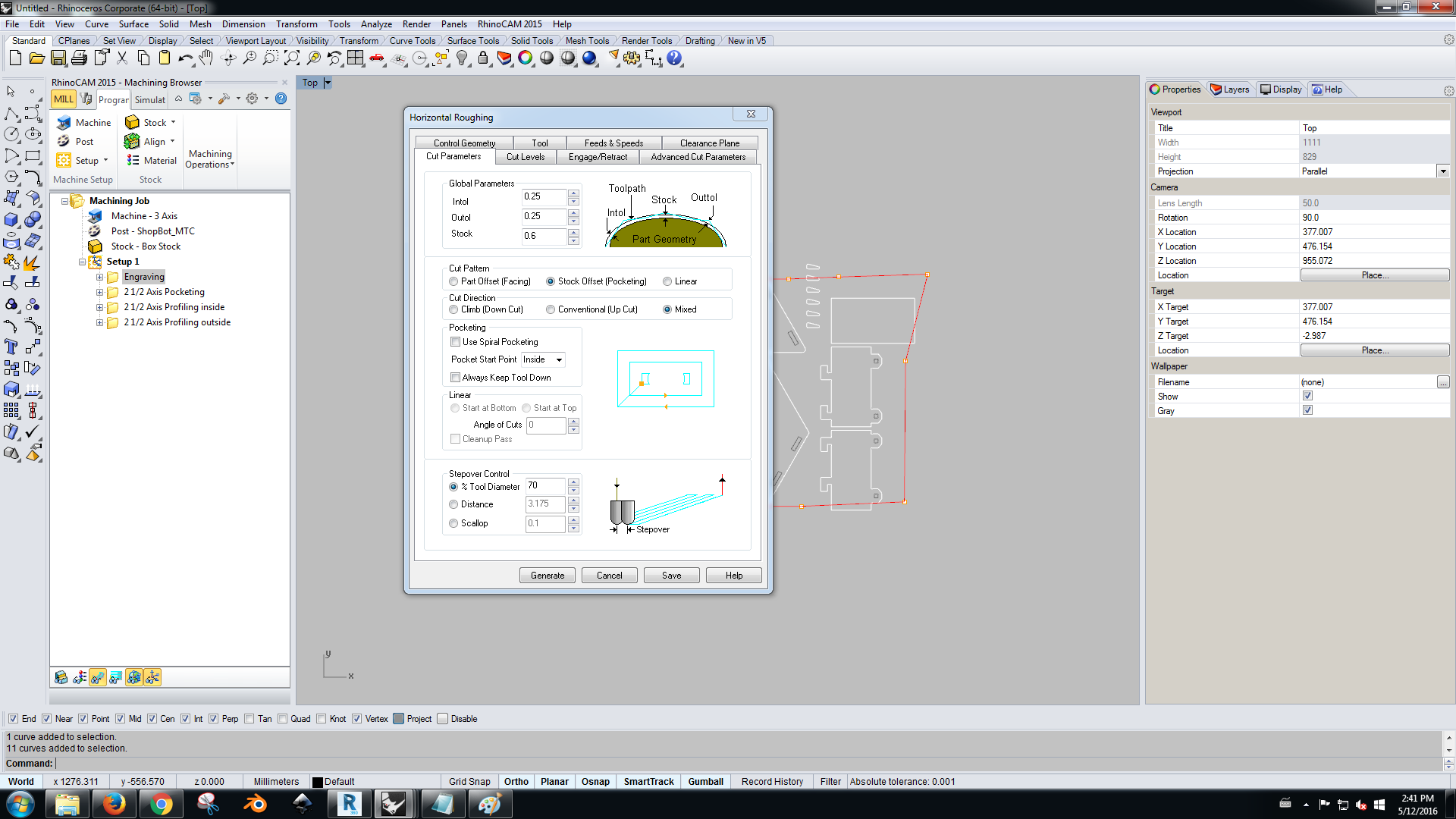The width and height of the screenshot is (1456, 819).
Task: Click the Command input line
Action: click(747, 764)
